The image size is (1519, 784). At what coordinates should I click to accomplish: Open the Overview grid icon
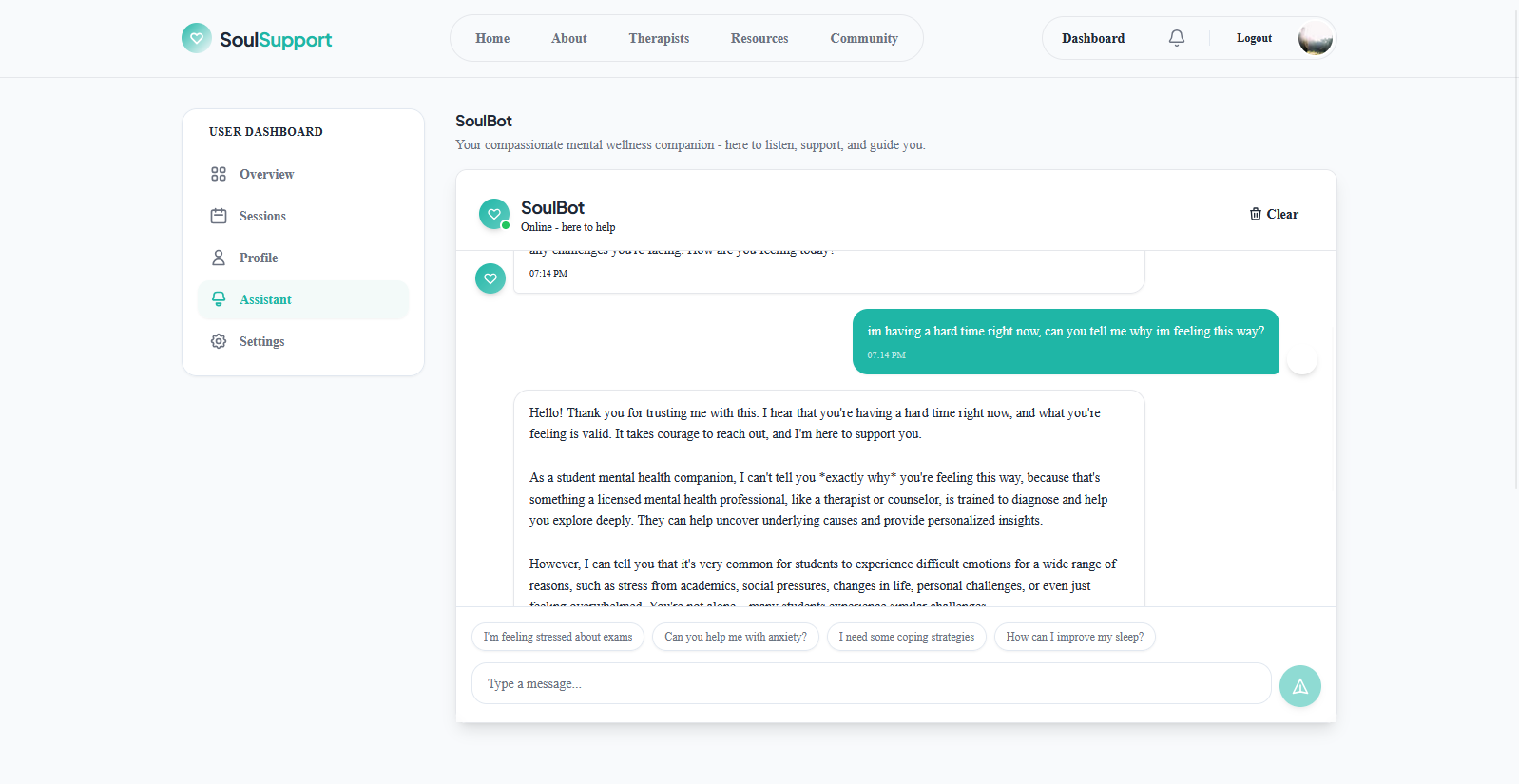(x=219, y=174)
